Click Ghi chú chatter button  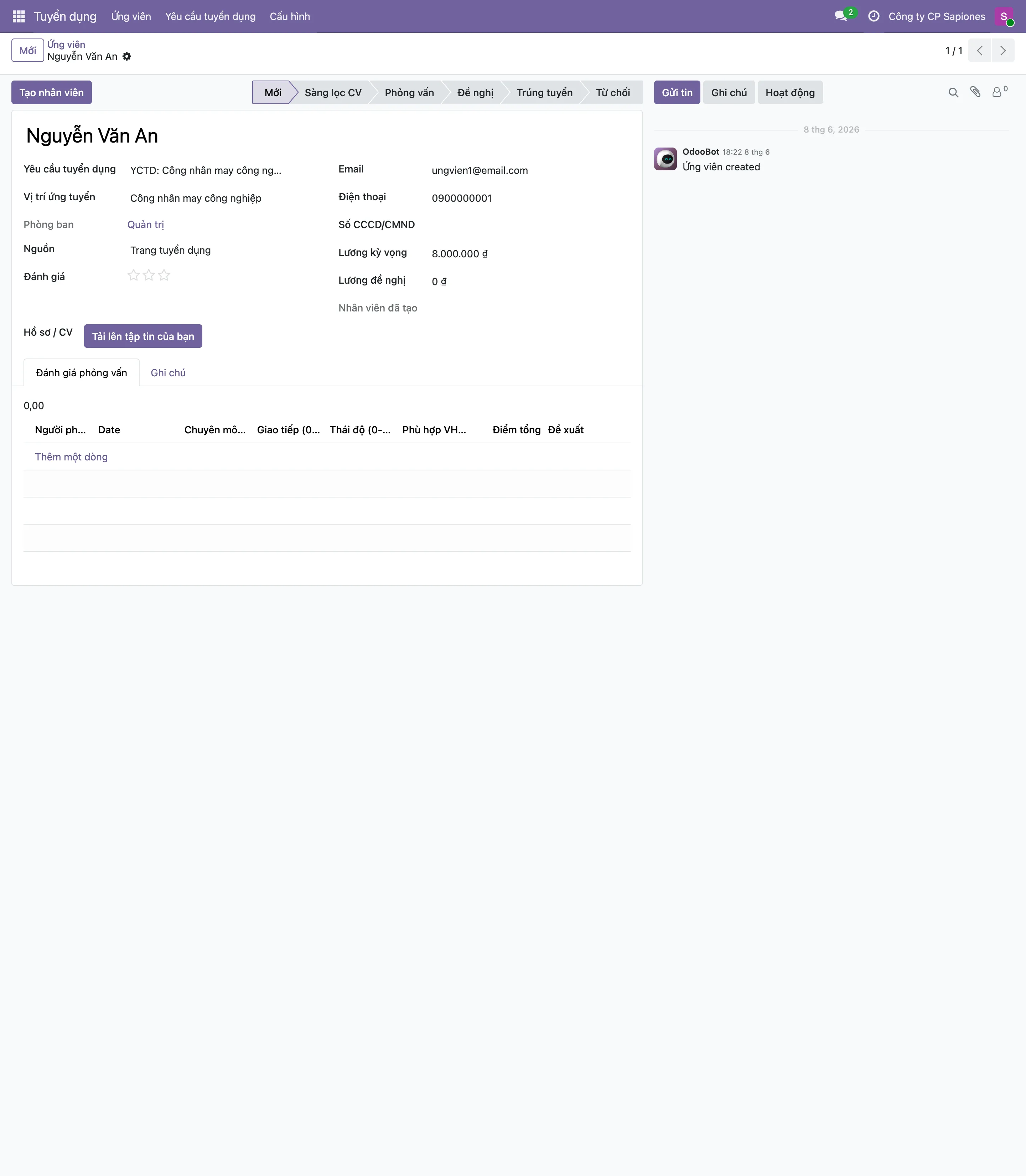729,93
